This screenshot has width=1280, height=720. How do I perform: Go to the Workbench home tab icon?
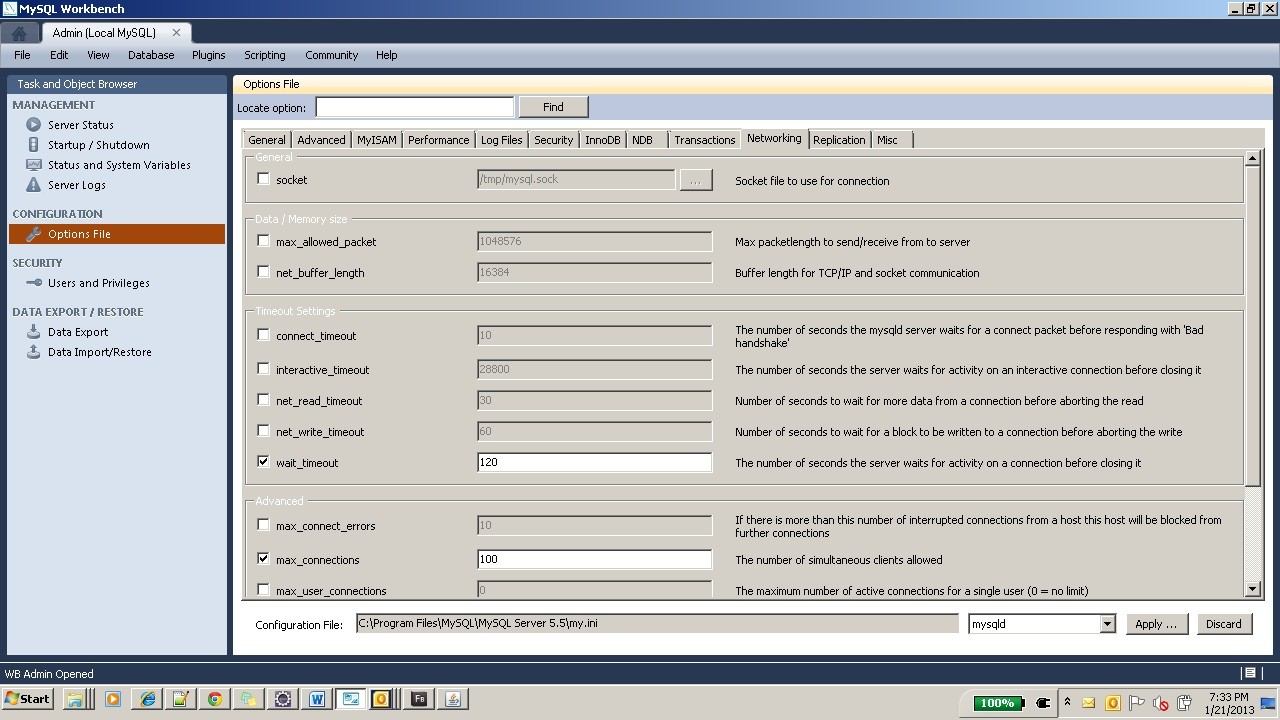(x=19, y=33)
